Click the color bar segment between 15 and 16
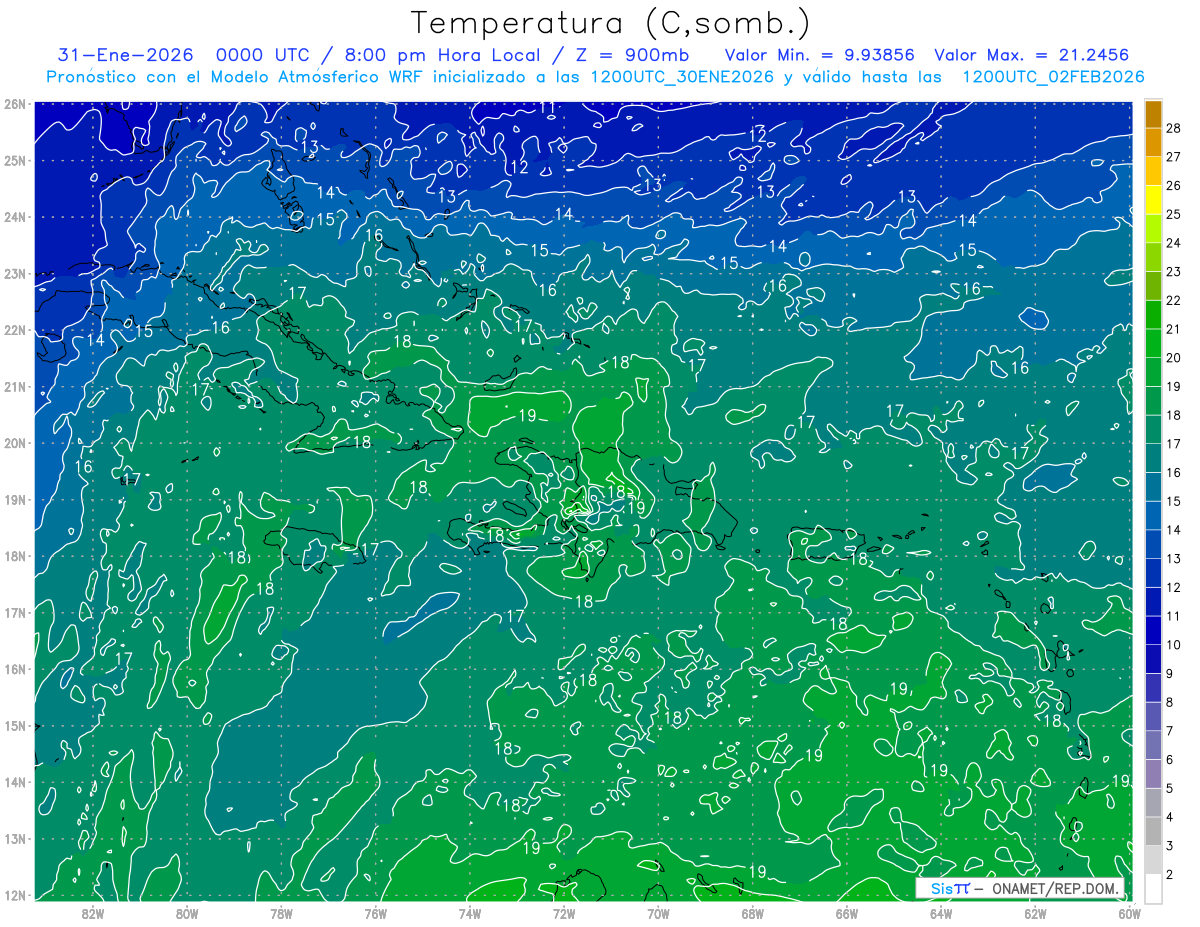Viewport: 1200px width, 927px height. tap(1153, 486)
